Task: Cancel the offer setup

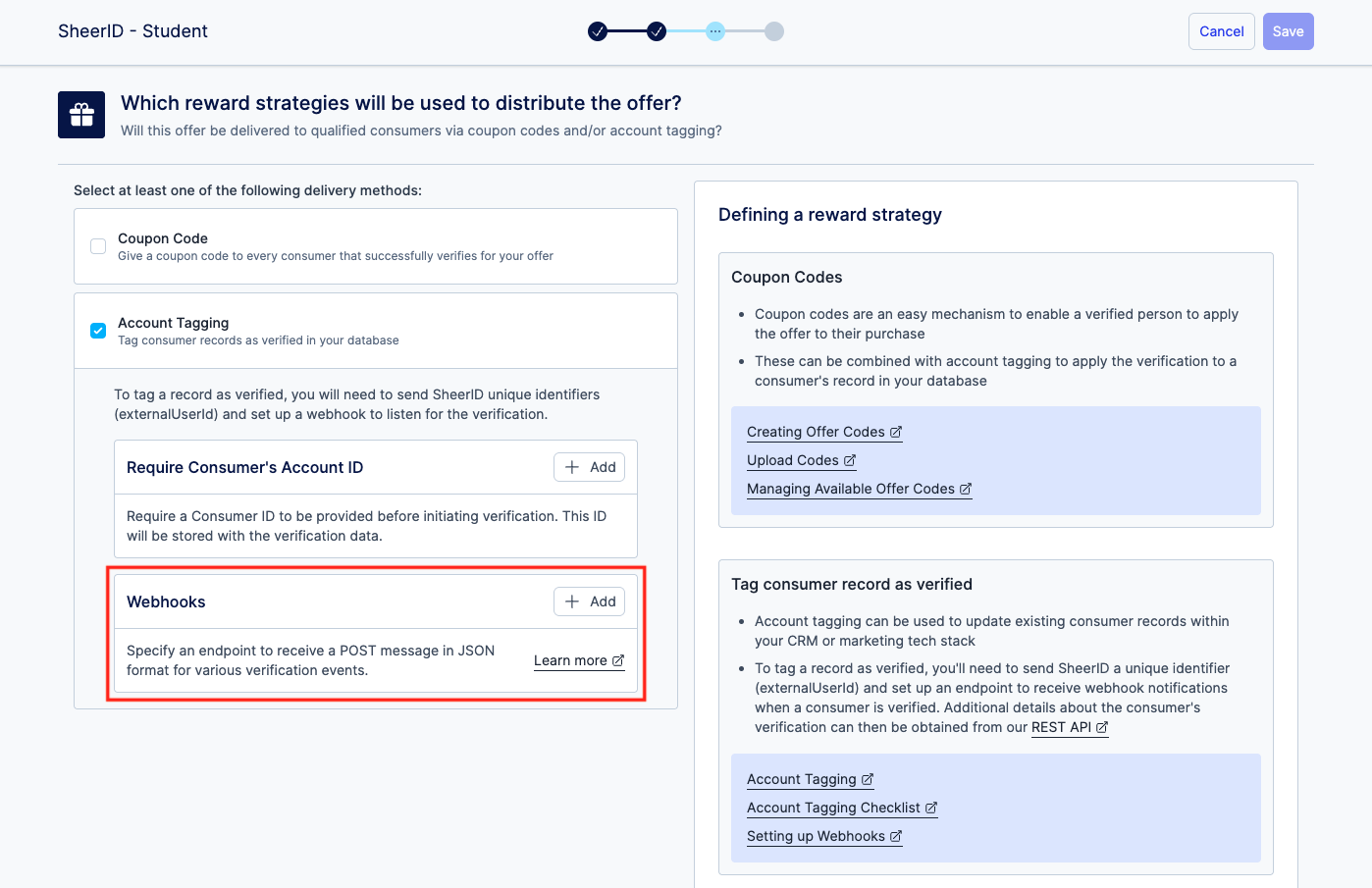Action: tap(1221, 31)
